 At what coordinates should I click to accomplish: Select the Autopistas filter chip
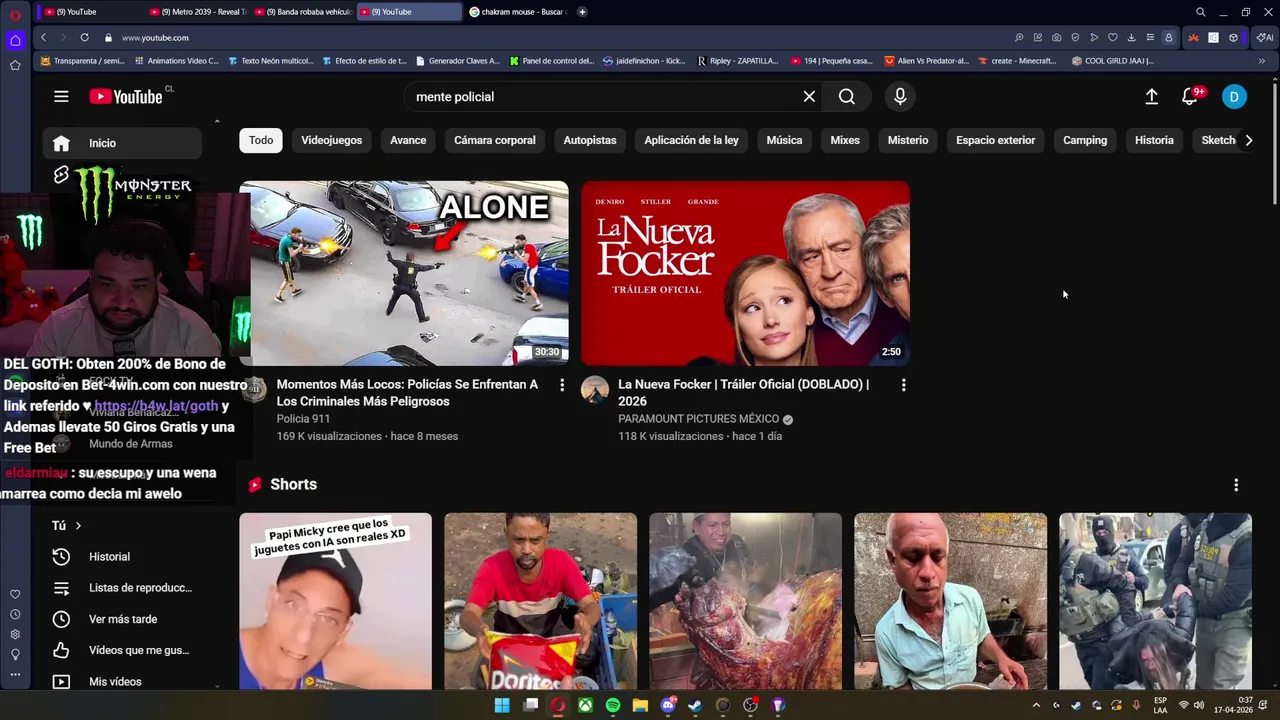pos(590,141)
